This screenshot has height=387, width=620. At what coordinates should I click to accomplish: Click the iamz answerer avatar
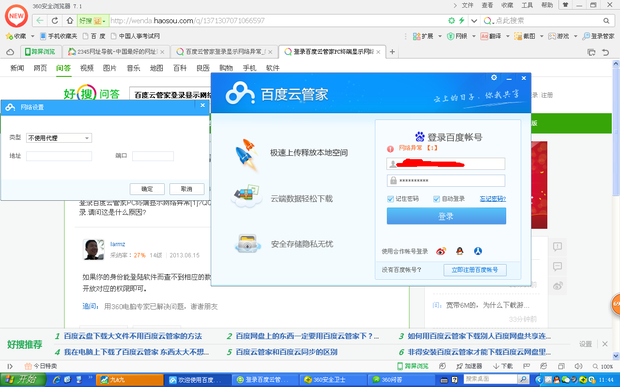pos(93,249)
